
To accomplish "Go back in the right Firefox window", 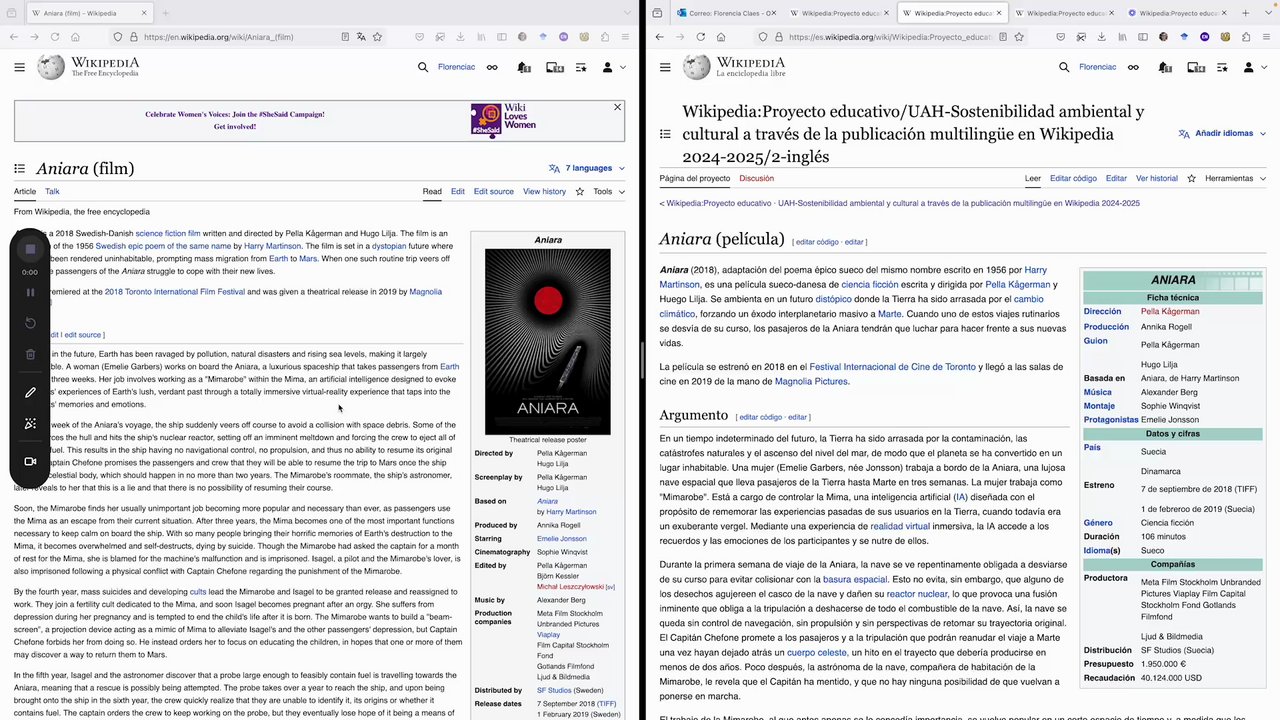I will coord(660,37).
